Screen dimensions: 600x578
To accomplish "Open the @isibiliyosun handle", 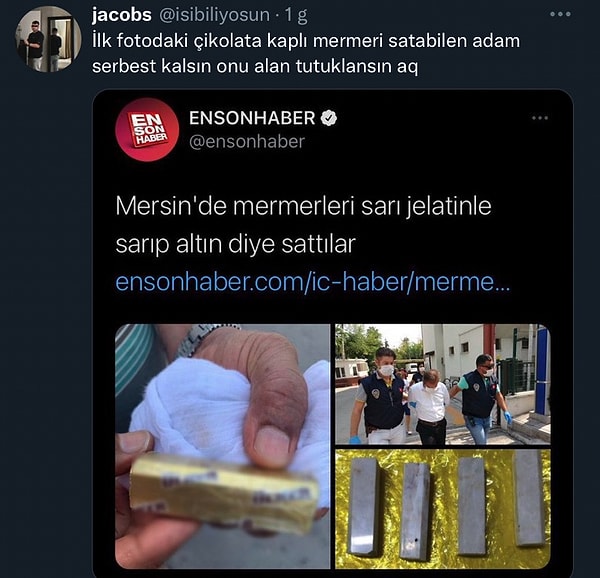I will pos(214,15).
